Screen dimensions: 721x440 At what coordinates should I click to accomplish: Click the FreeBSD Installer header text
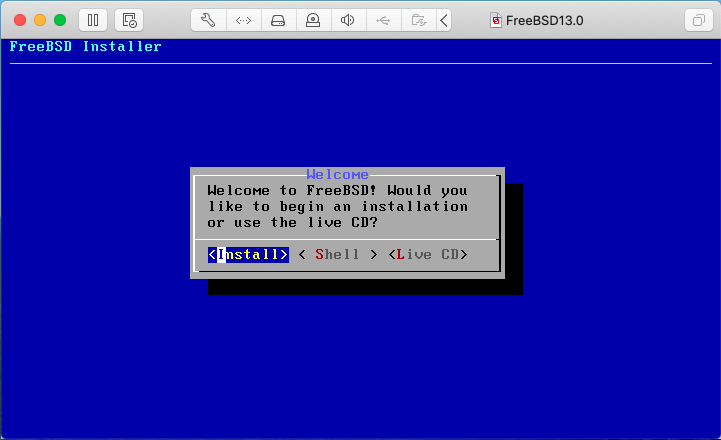[85, 47]
